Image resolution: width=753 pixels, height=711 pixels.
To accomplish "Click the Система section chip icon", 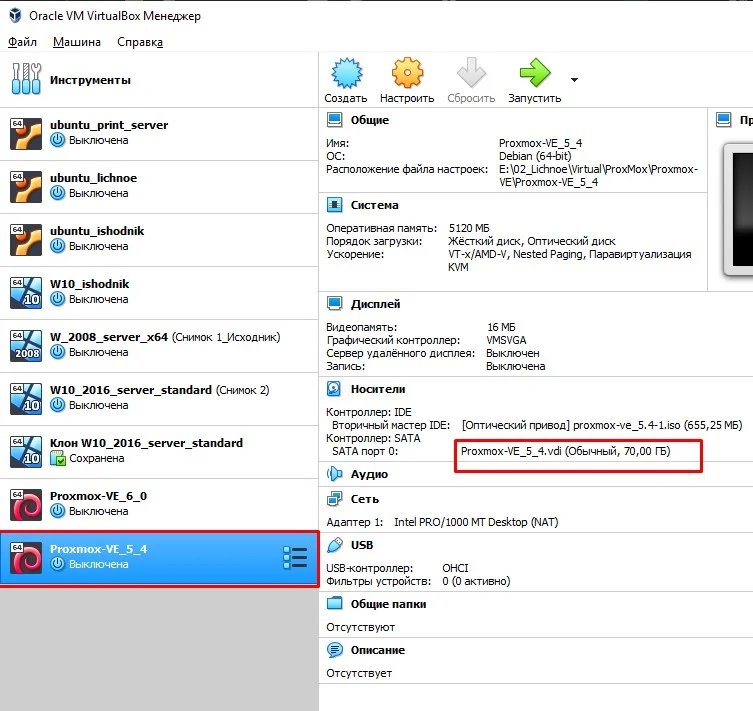I will (335, 205).
